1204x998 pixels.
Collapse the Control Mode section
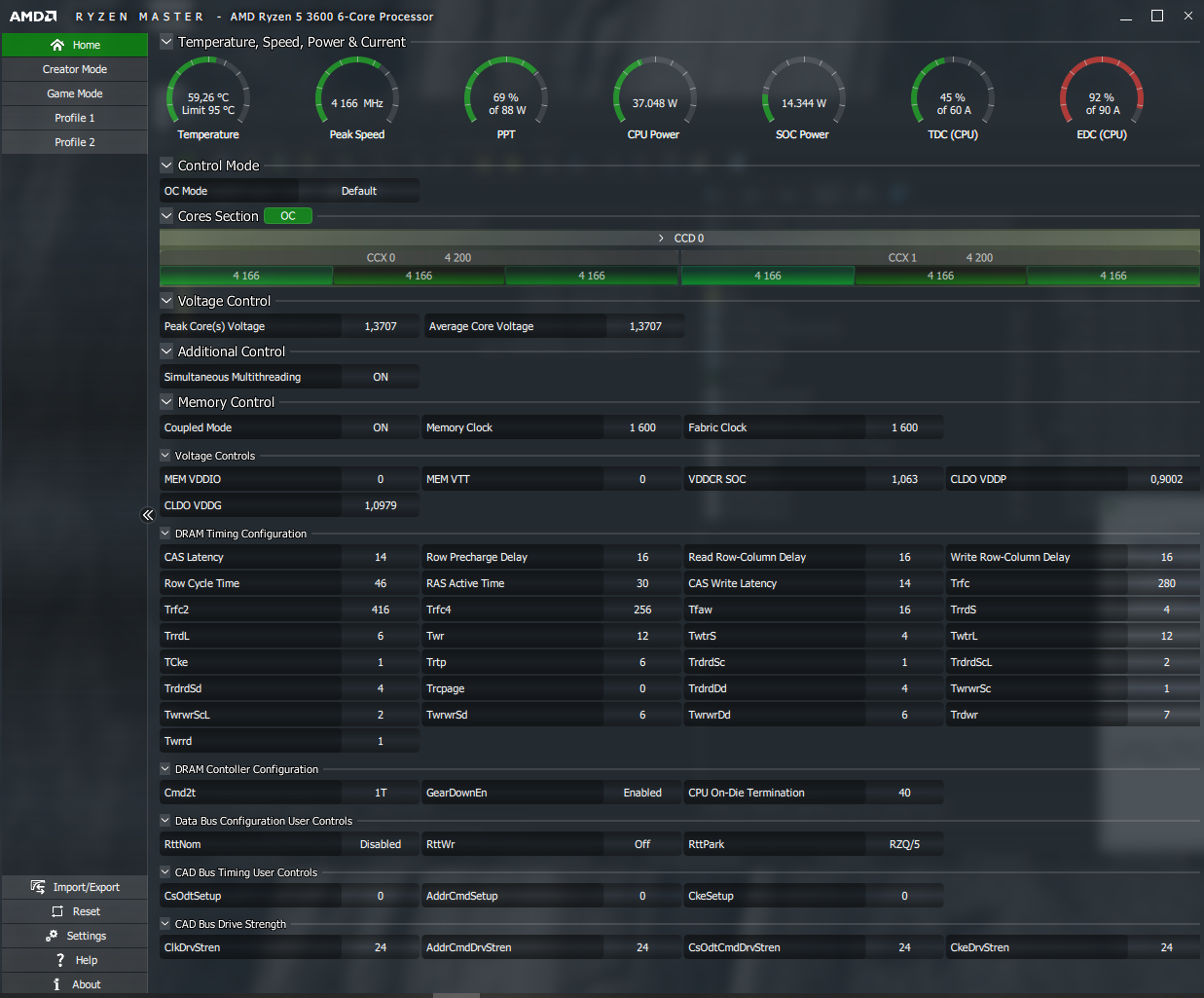[x=166, y=166]
